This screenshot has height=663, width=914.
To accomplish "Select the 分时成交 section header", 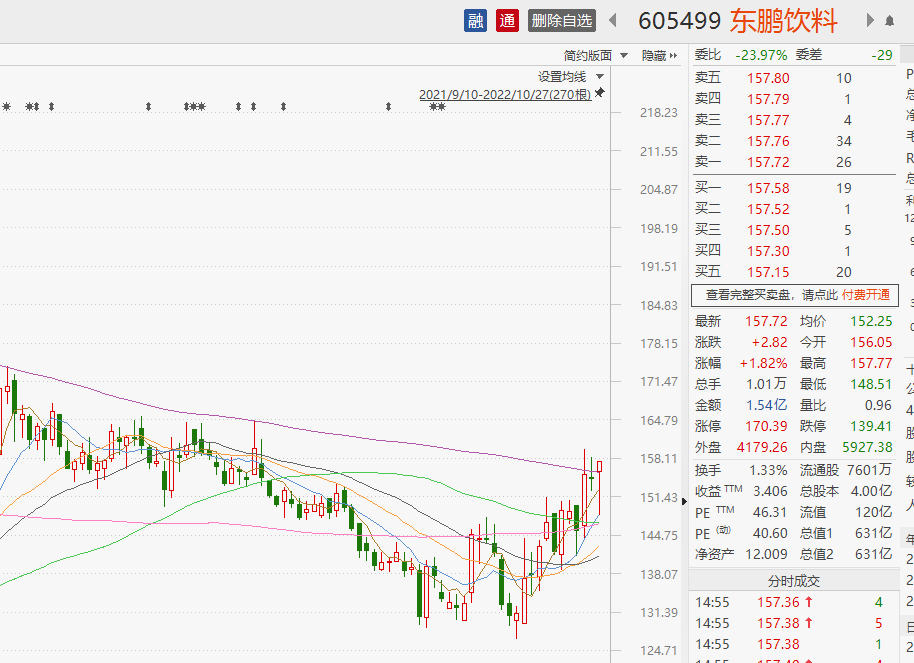I will tap(793, 581).
